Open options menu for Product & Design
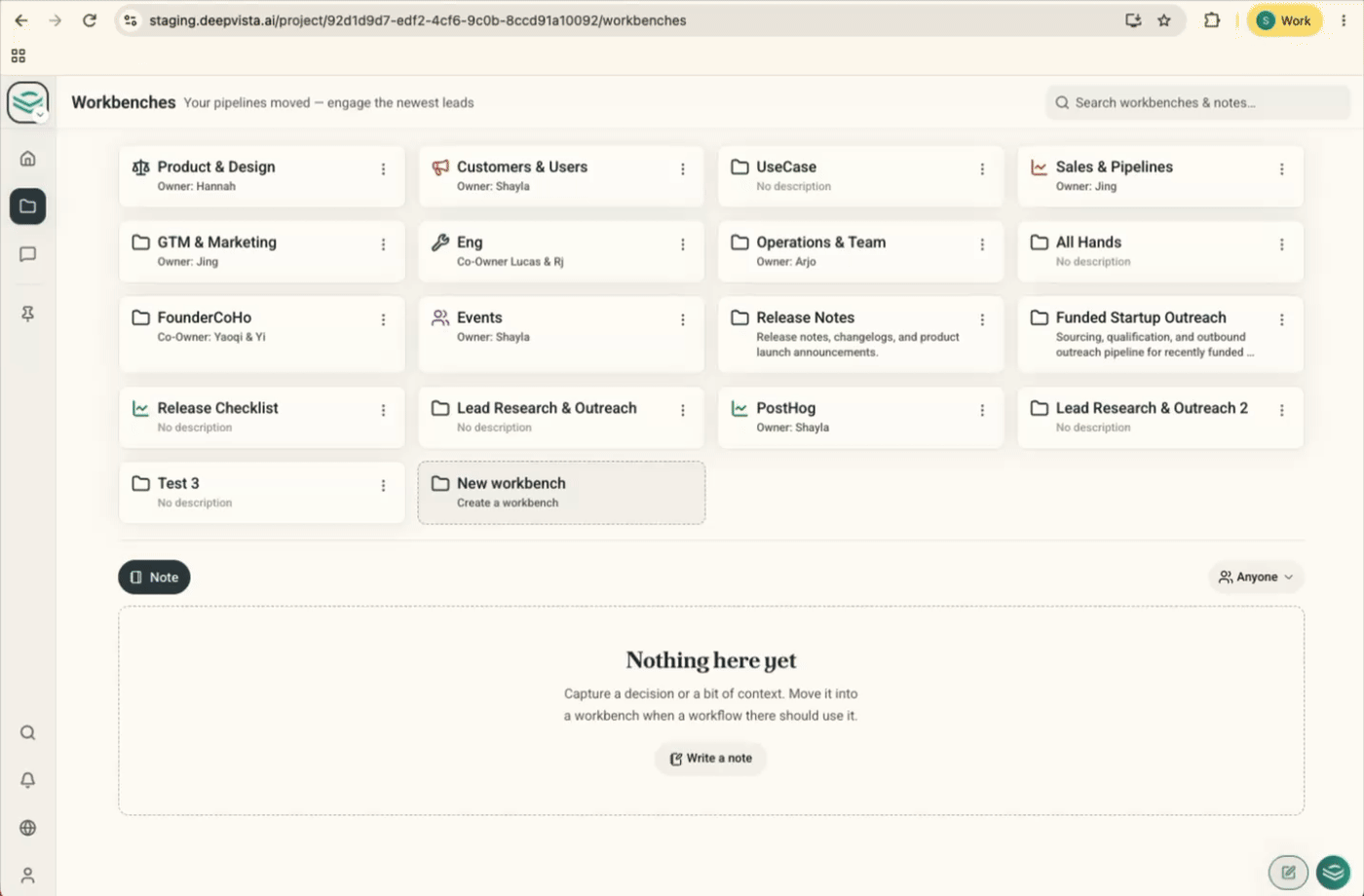The height and width of the screenshot is (896, 1364). pyautogui.click(x=383, y=169)
